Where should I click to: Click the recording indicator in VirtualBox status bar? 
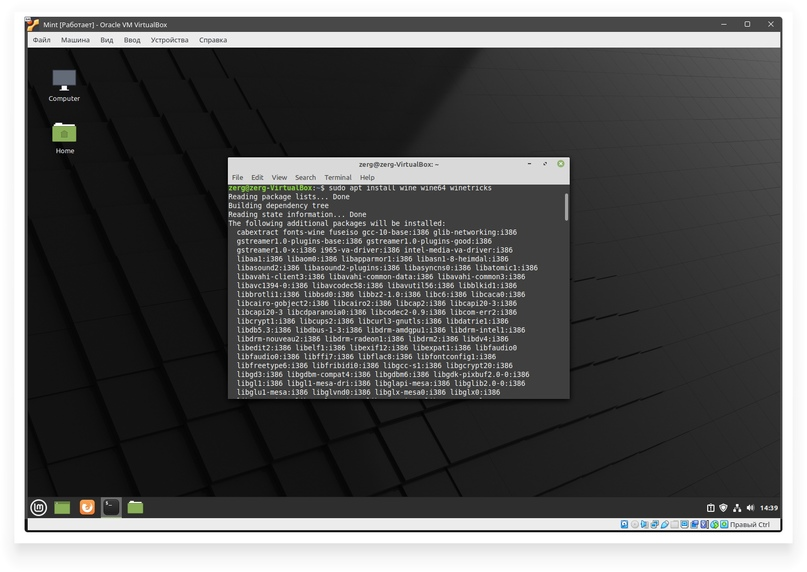(x=694, y=524)
